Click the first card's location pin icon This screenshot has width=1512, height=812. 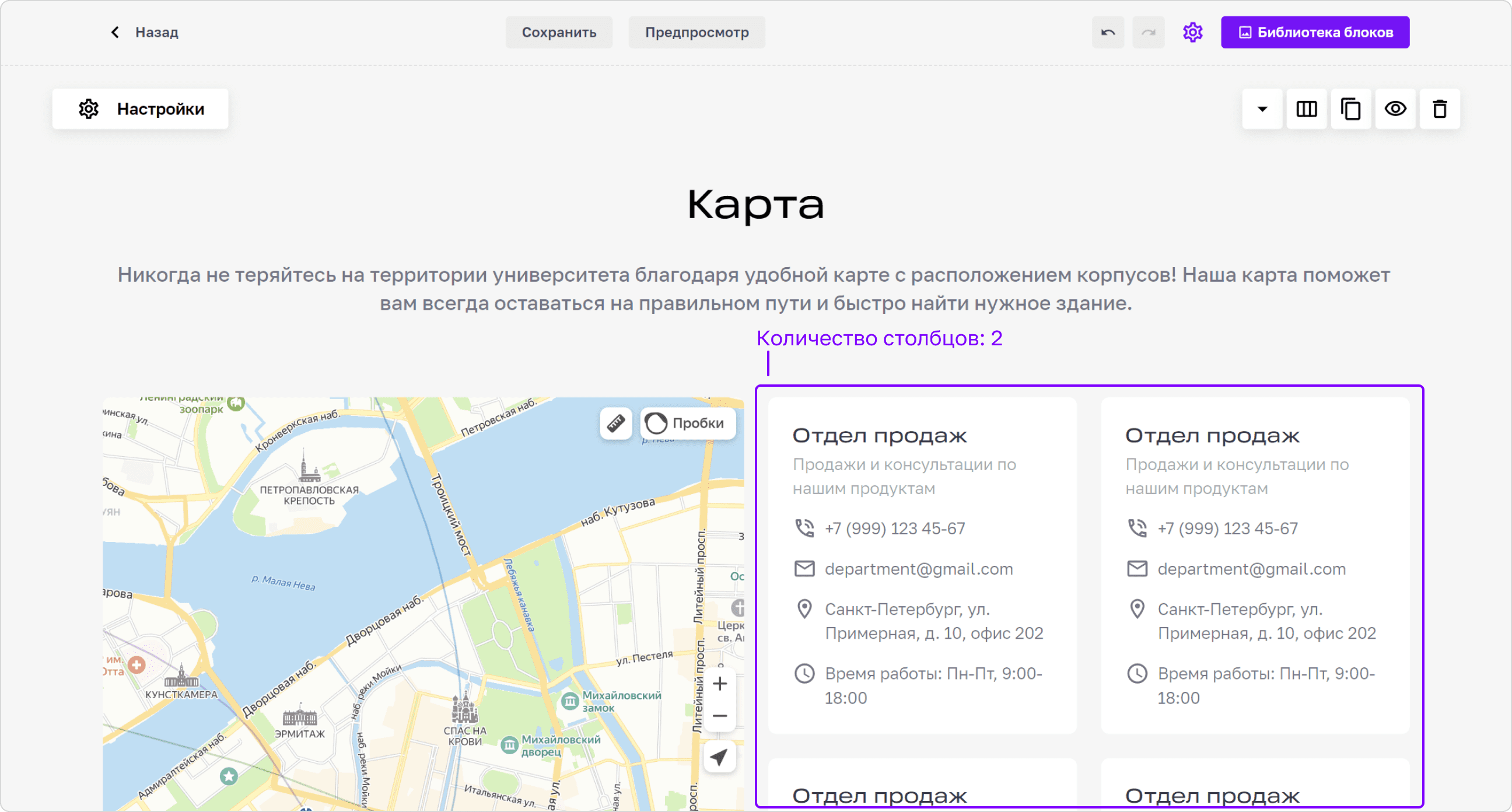804,609
